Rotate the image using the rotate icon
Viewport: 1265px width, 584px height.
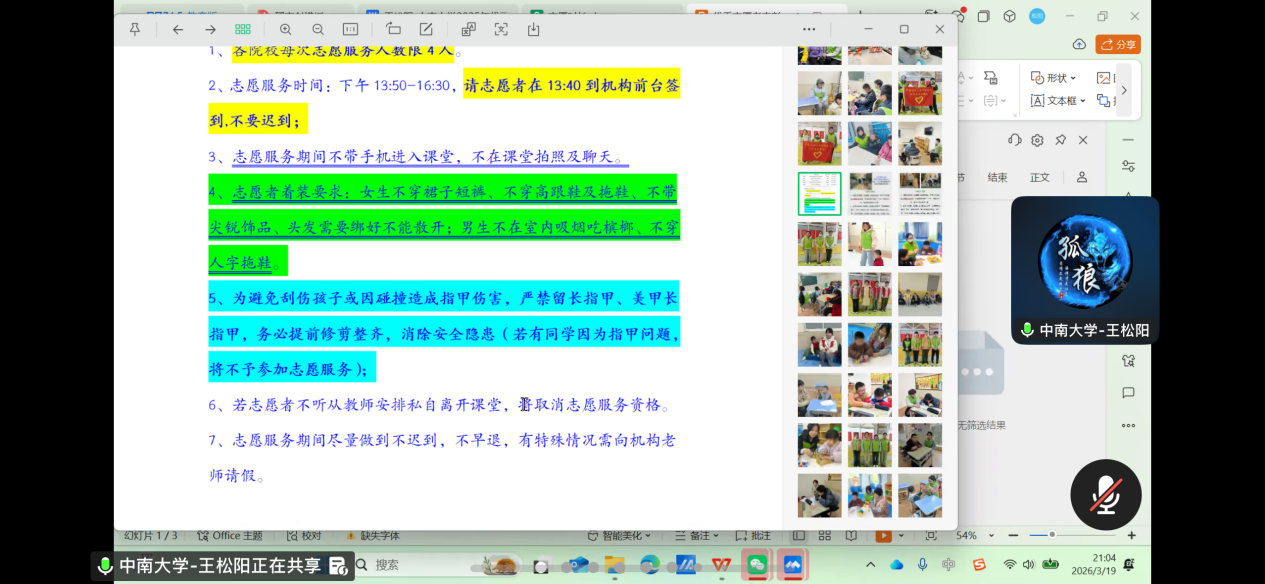[x=393, y=30]
